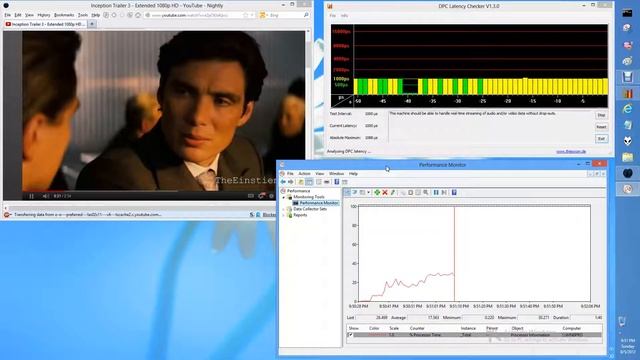
Task: Click the Counter column header
Action: 417,328
